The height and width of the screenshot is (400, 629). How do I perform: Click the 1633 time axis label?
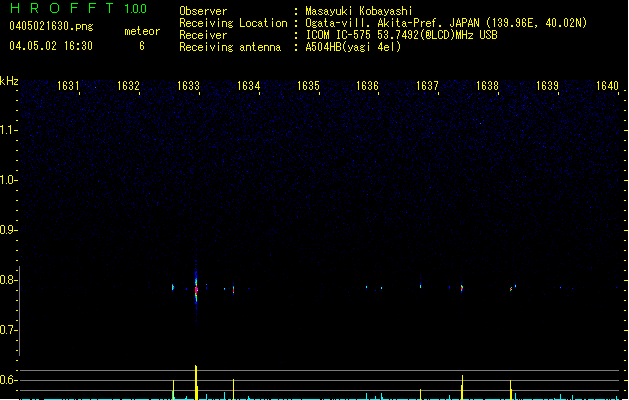188,86
